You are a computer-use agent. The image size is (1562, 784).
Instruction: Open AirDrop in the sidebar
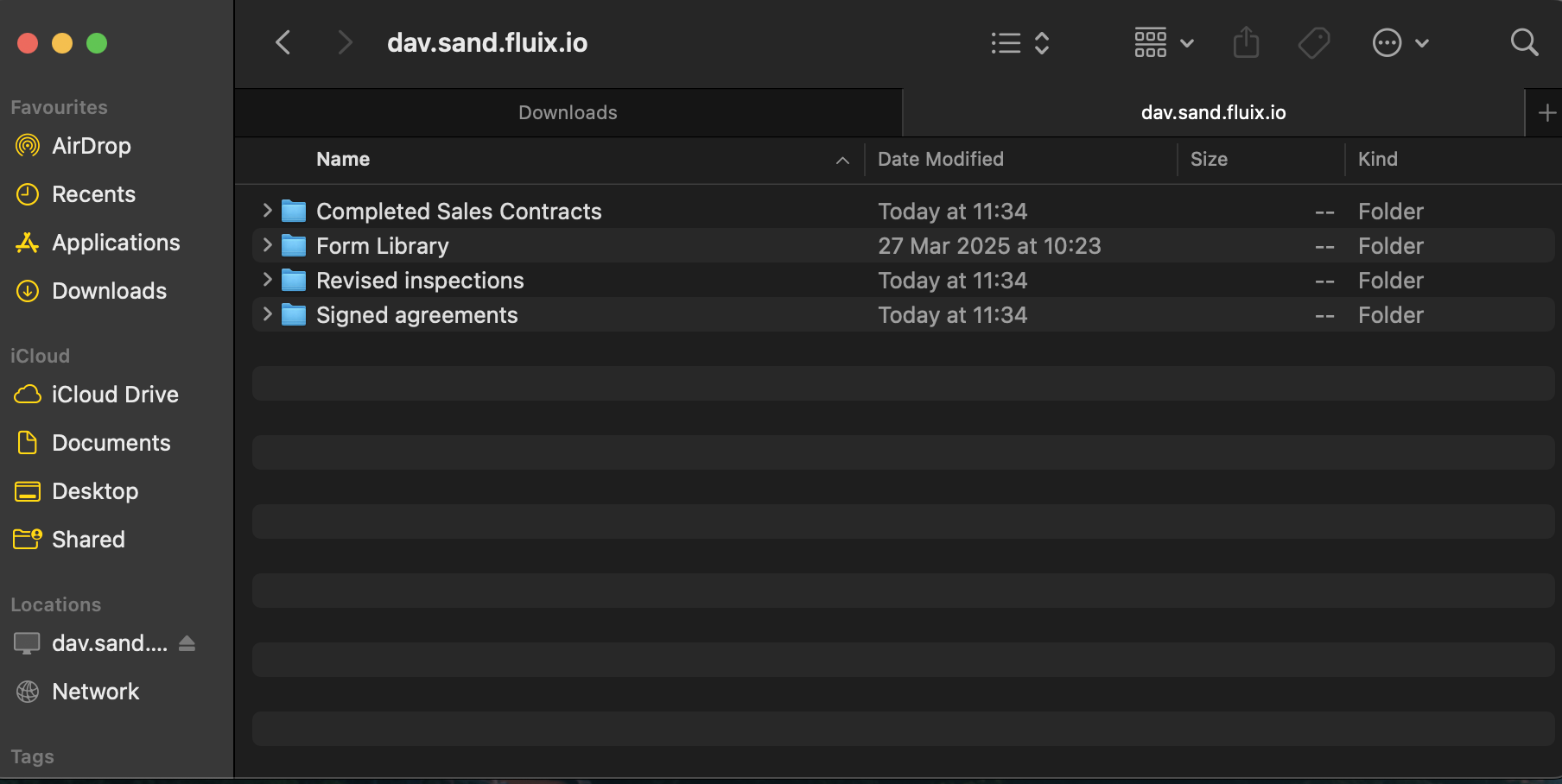91,146
